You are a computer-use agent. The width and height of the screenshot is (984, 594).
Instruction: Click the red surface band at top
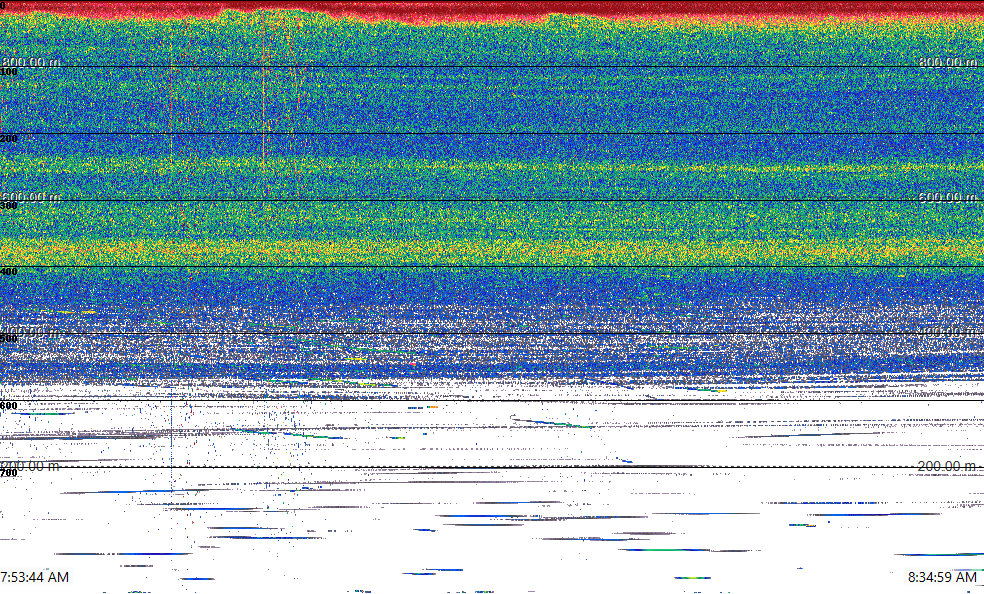(500, 10)
